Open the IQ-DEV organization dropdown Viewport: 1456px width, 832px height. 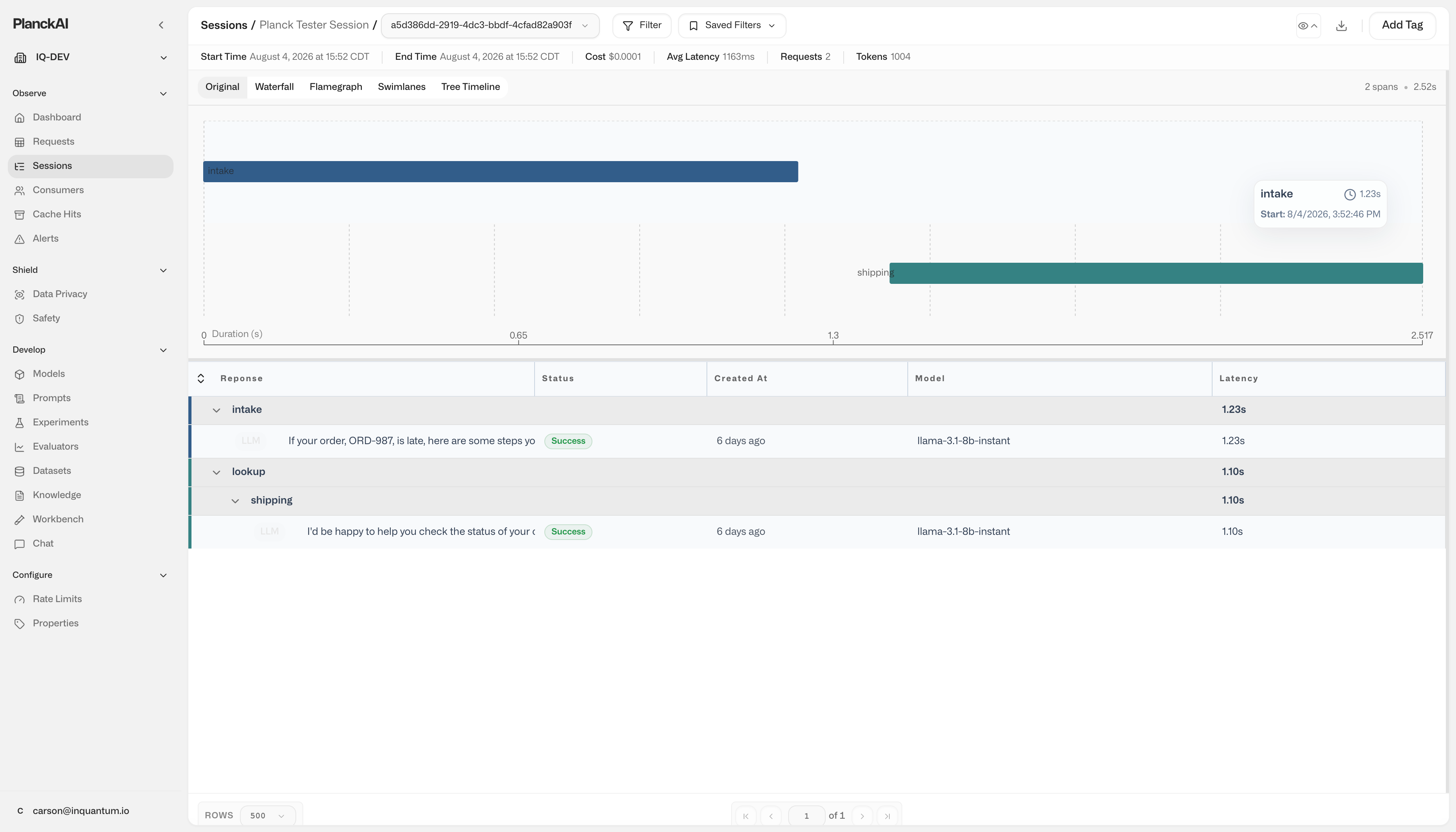point(91,57)
